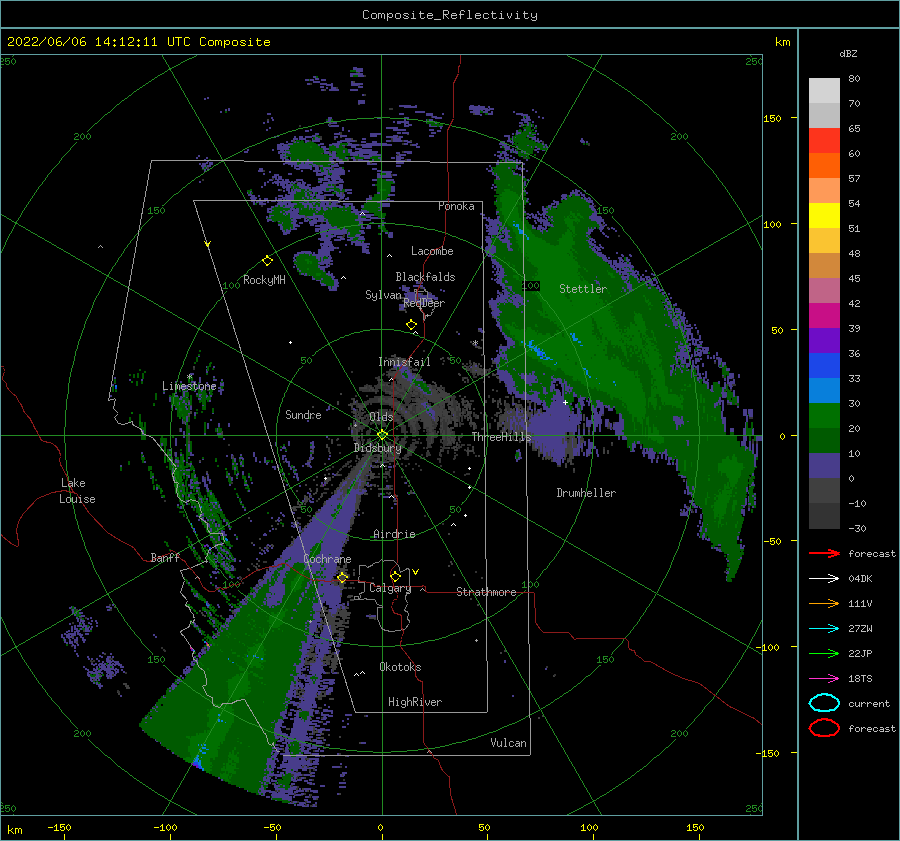The height and width of the screenshot is (841, 900).
Task: Select the purple 39-36 dBZ swatch
Action: 824,341
